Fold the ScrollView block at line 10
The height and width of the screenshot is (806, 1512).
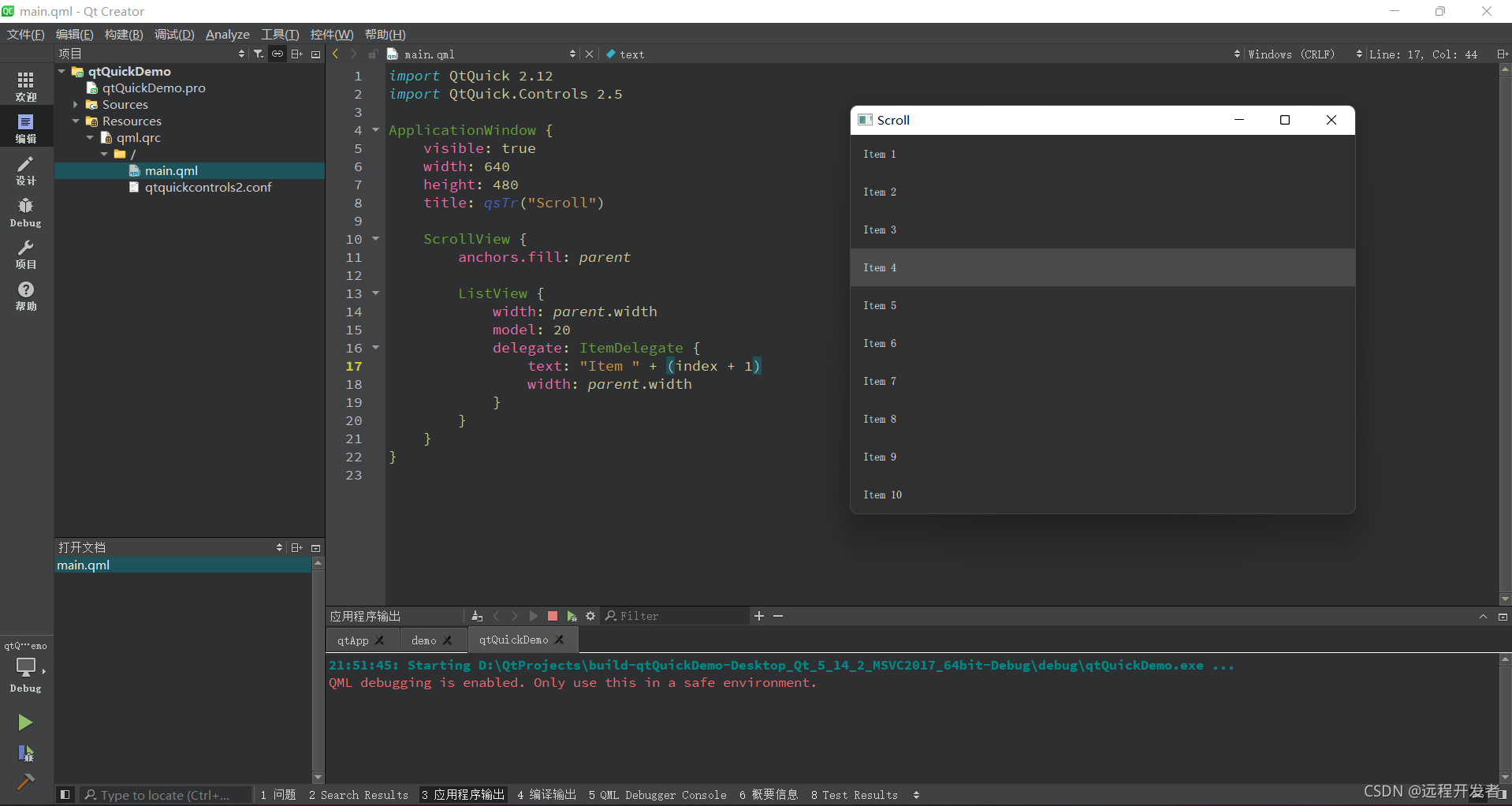(376, 238)
